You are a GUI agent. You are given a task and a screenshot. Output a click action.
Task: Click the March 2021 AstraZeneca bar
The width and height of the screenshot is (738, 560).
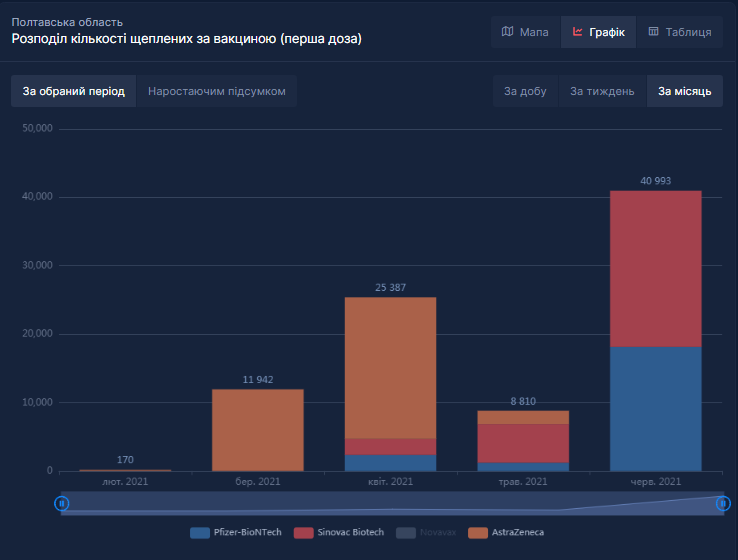257,430
